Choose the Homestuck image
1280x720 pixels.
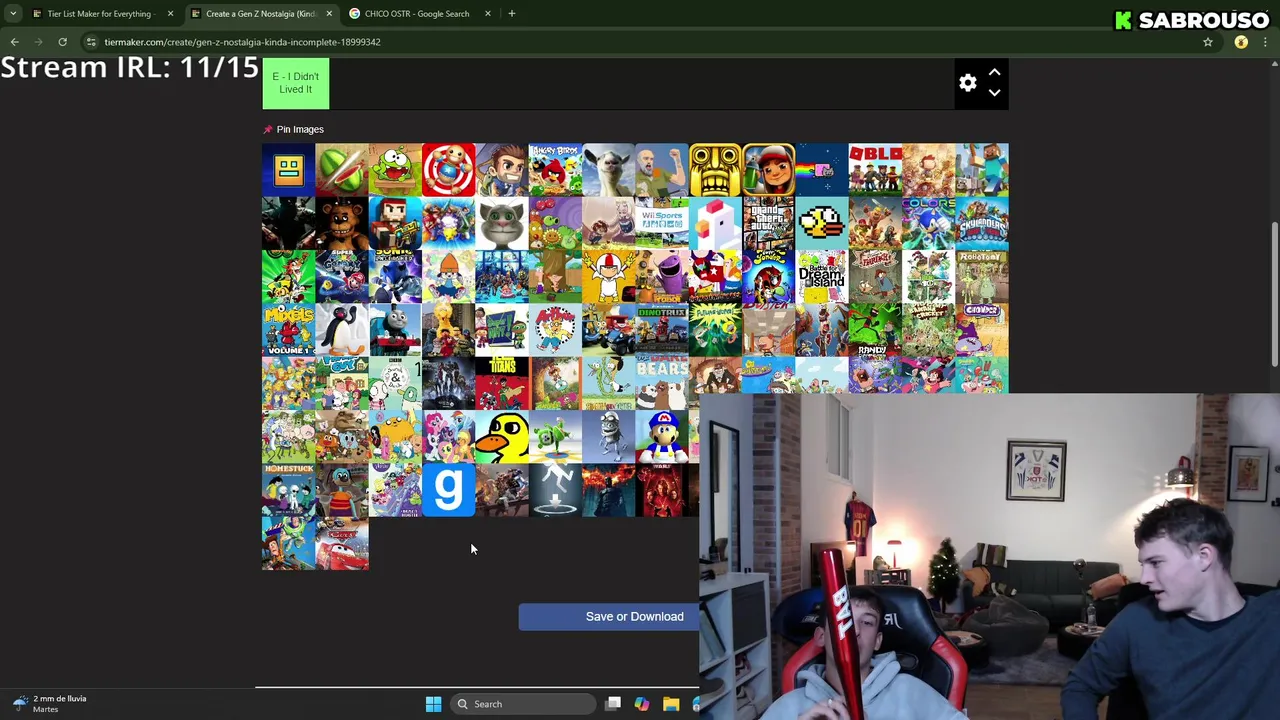288,489
